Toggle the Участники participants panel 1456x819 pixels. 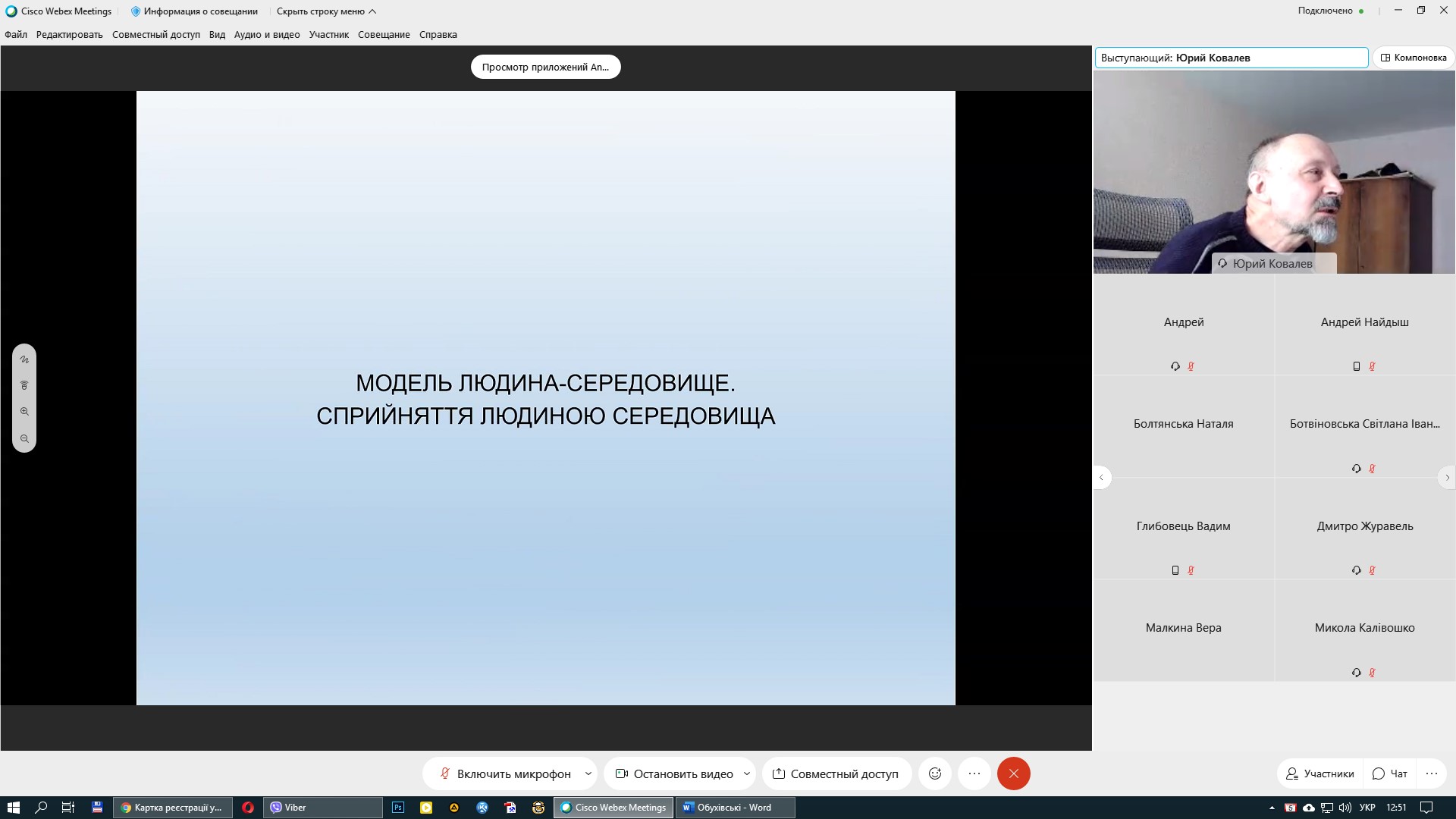tap(1320, 773)
